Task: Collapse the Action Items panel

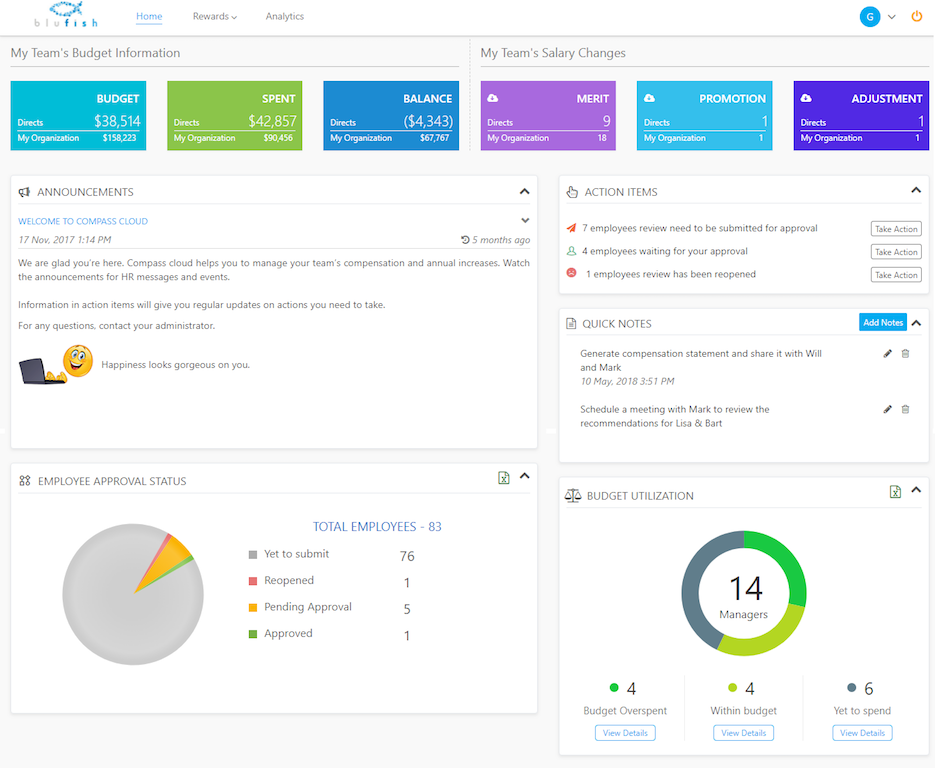Action: pyautogui.click(x=916, y=190)
